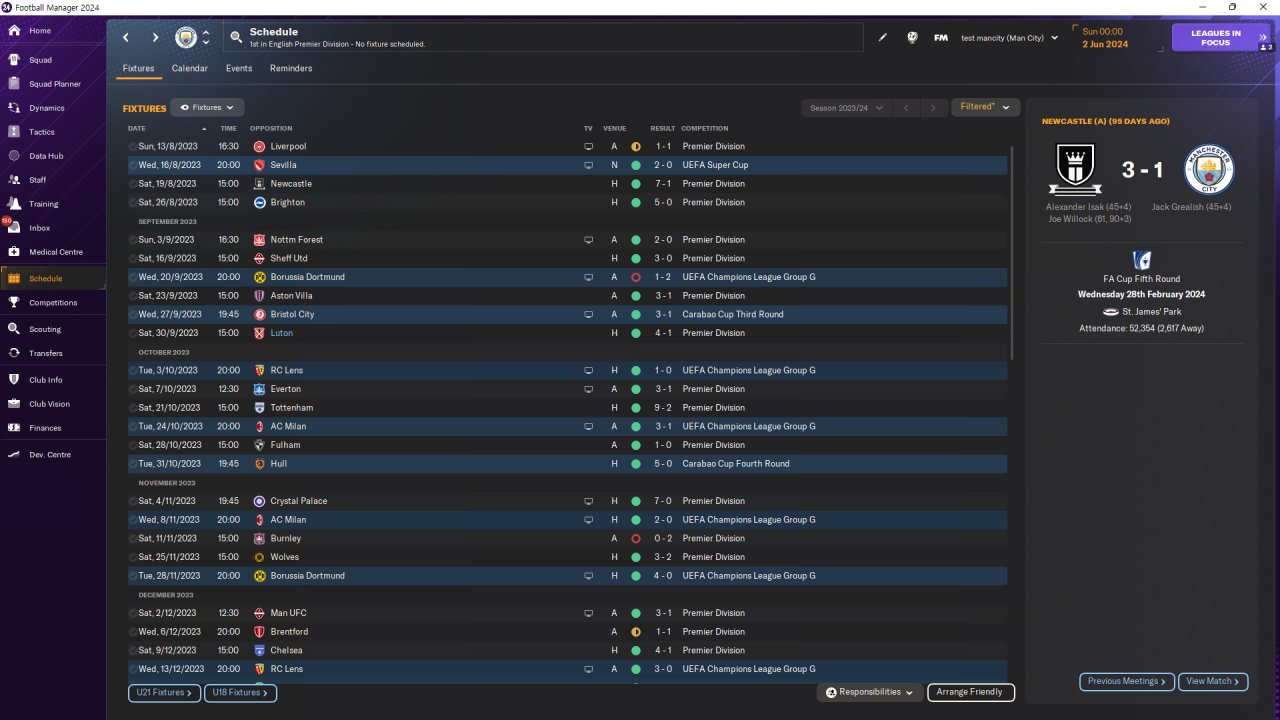
Task: Navigate forward with the right arrow
Action: 155,38
